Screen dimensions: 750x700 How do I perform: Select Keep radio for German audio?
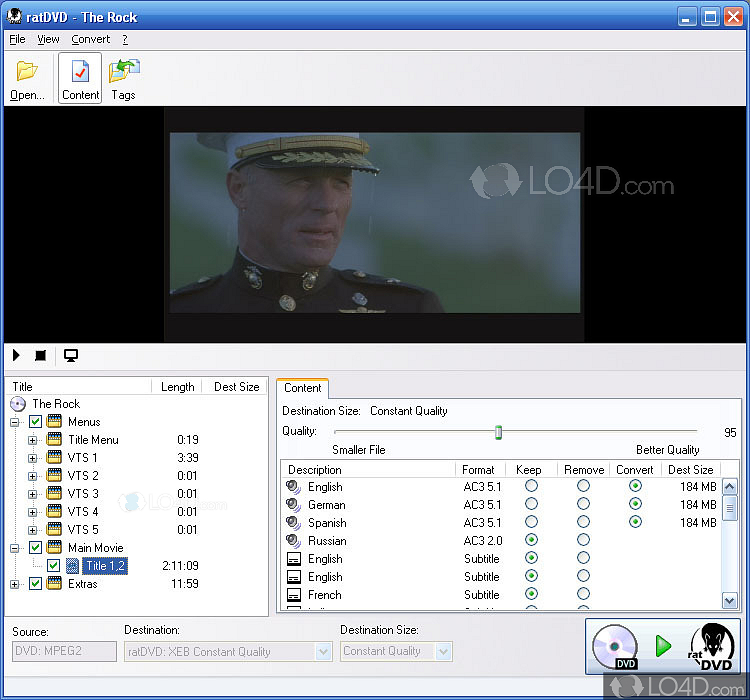[x=531, y=505]
